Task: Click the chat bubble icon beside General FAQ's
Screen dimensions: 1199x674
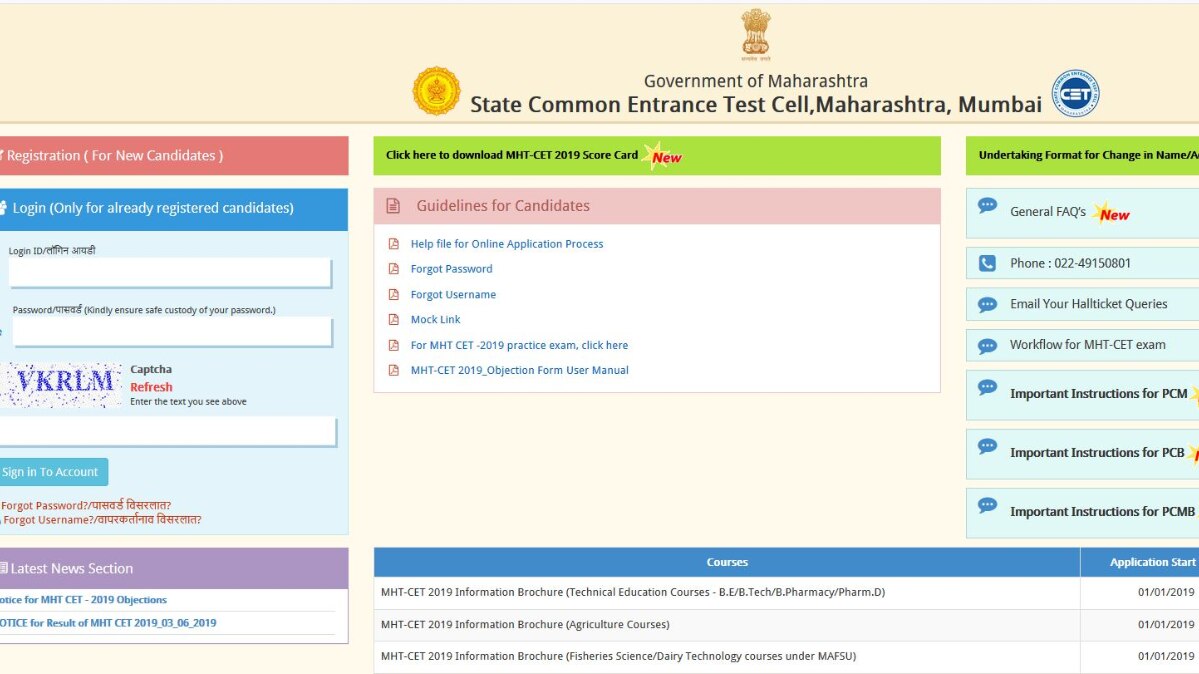Action: point(987,206)
